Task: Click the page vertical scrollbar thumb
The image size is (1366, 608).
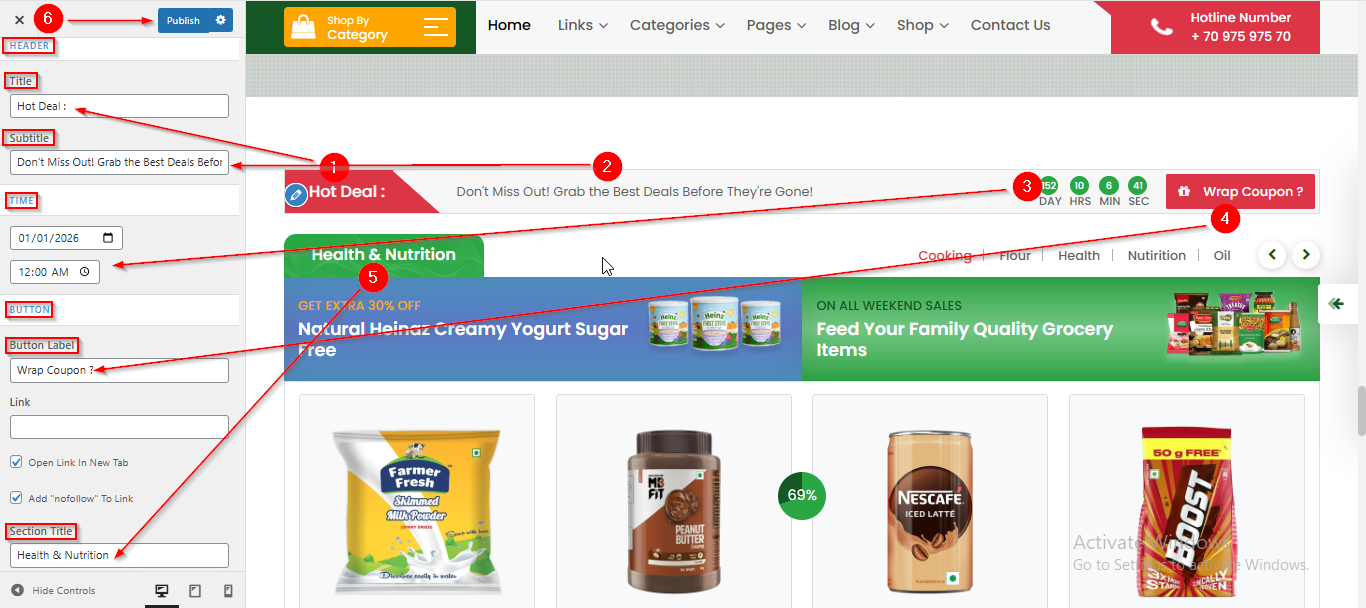Action: pos(1361,410)
